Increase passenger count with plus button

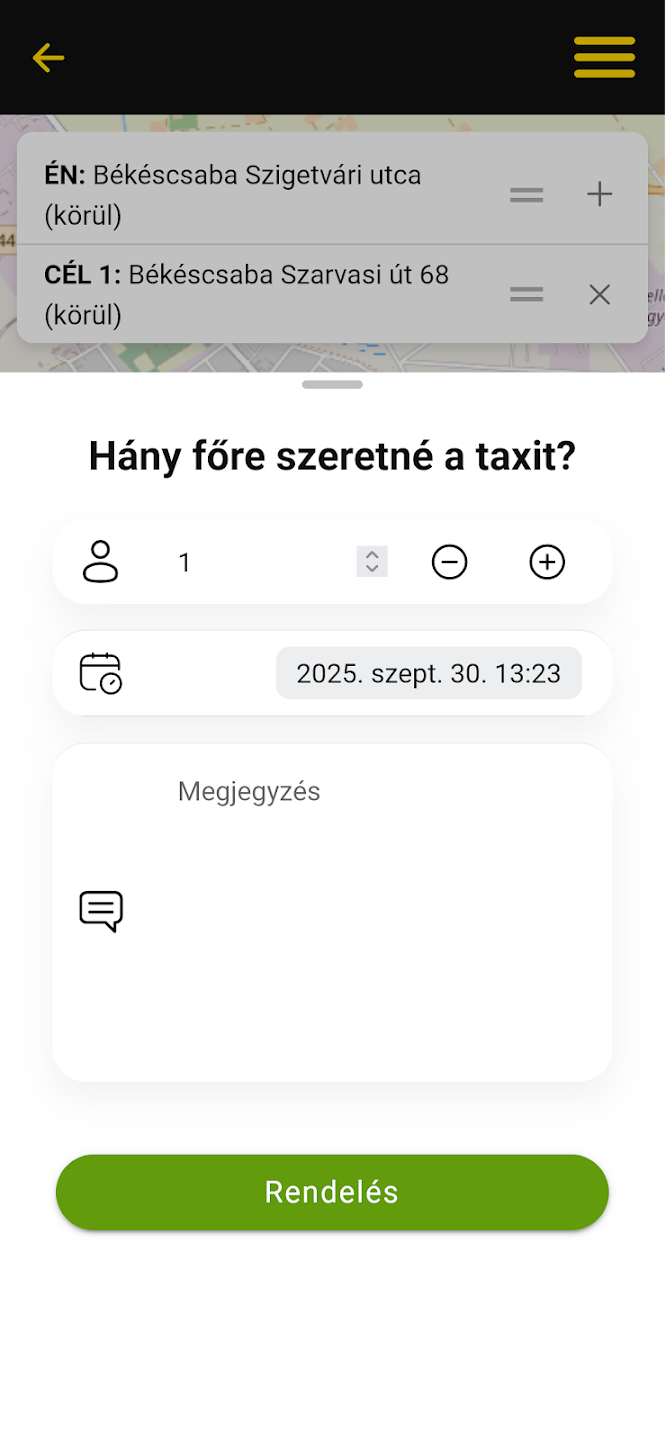point(547,563)
